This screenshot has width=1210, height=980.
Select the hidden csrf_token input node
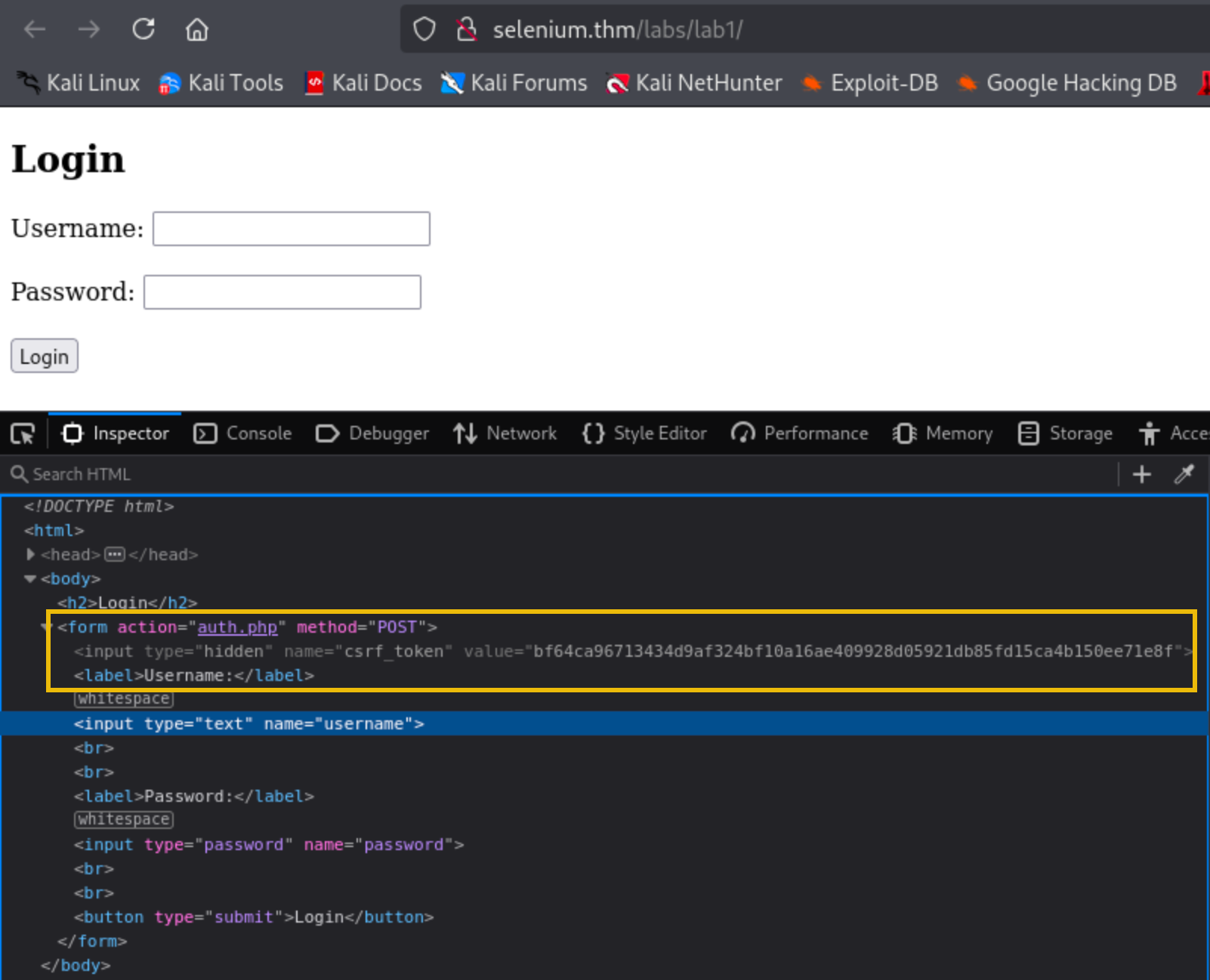[633, 651]
